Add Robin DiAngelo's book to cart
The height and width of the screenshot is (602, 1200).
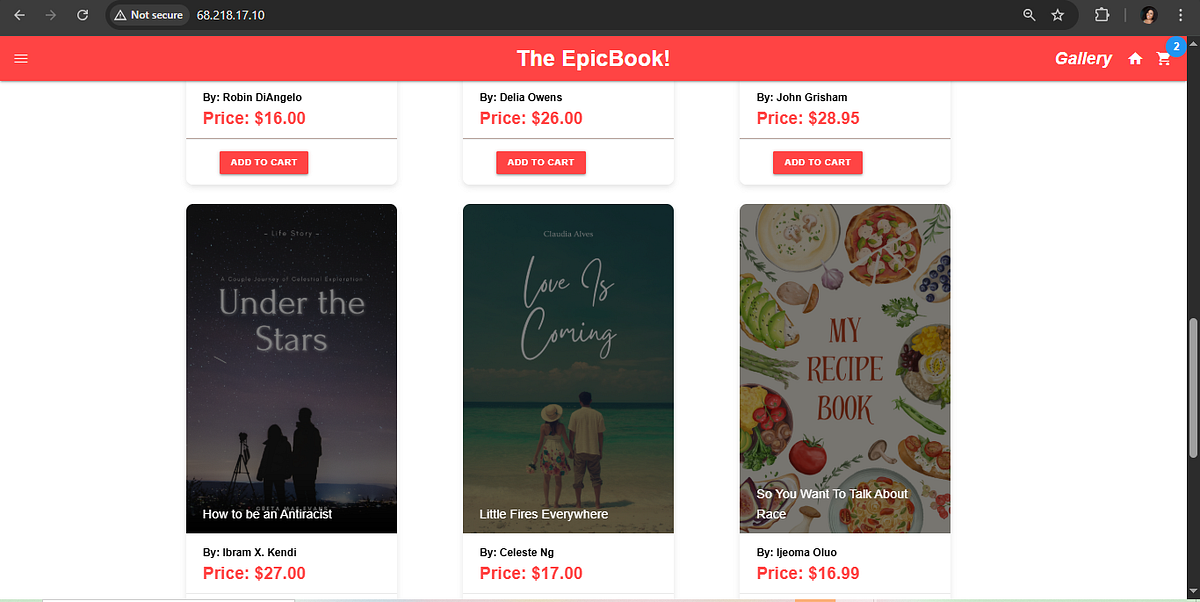264,162
